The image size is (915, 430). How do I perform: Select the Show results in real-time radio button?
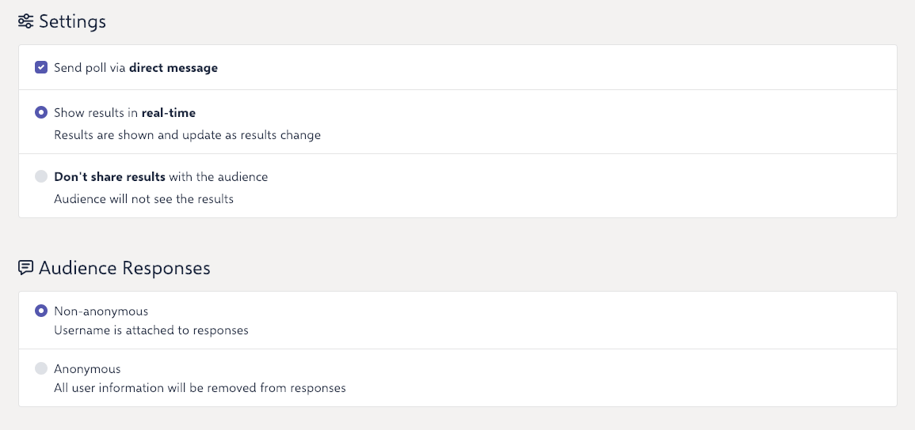41,113
